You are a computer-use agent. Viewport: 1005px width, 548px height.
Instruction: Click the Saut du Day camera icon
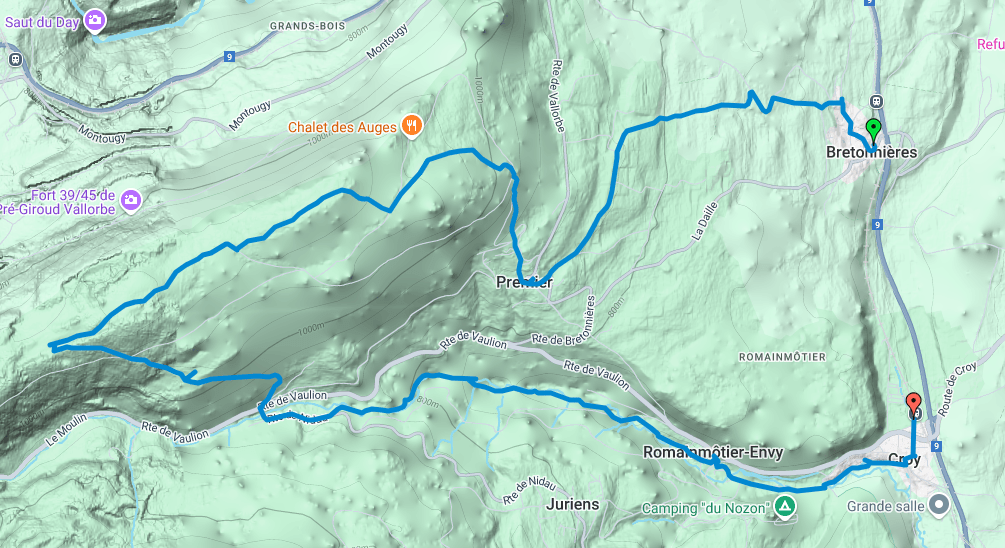click(x=96, y=21)
